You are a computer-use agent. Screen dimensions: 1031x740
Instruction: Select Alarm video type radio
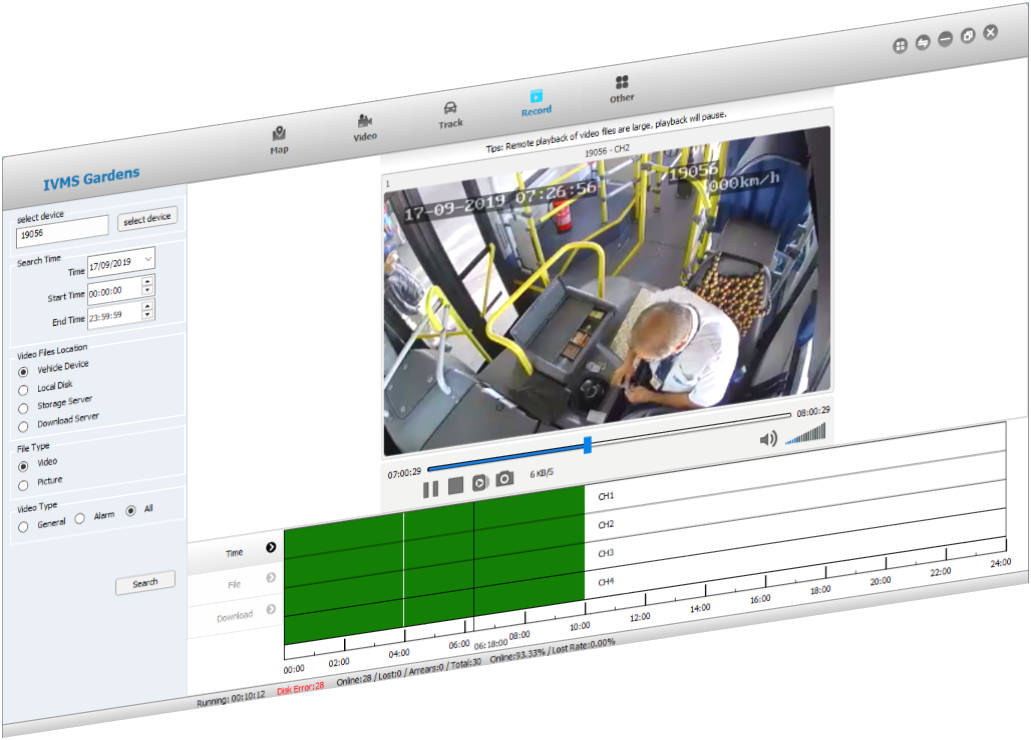point(80,518)
